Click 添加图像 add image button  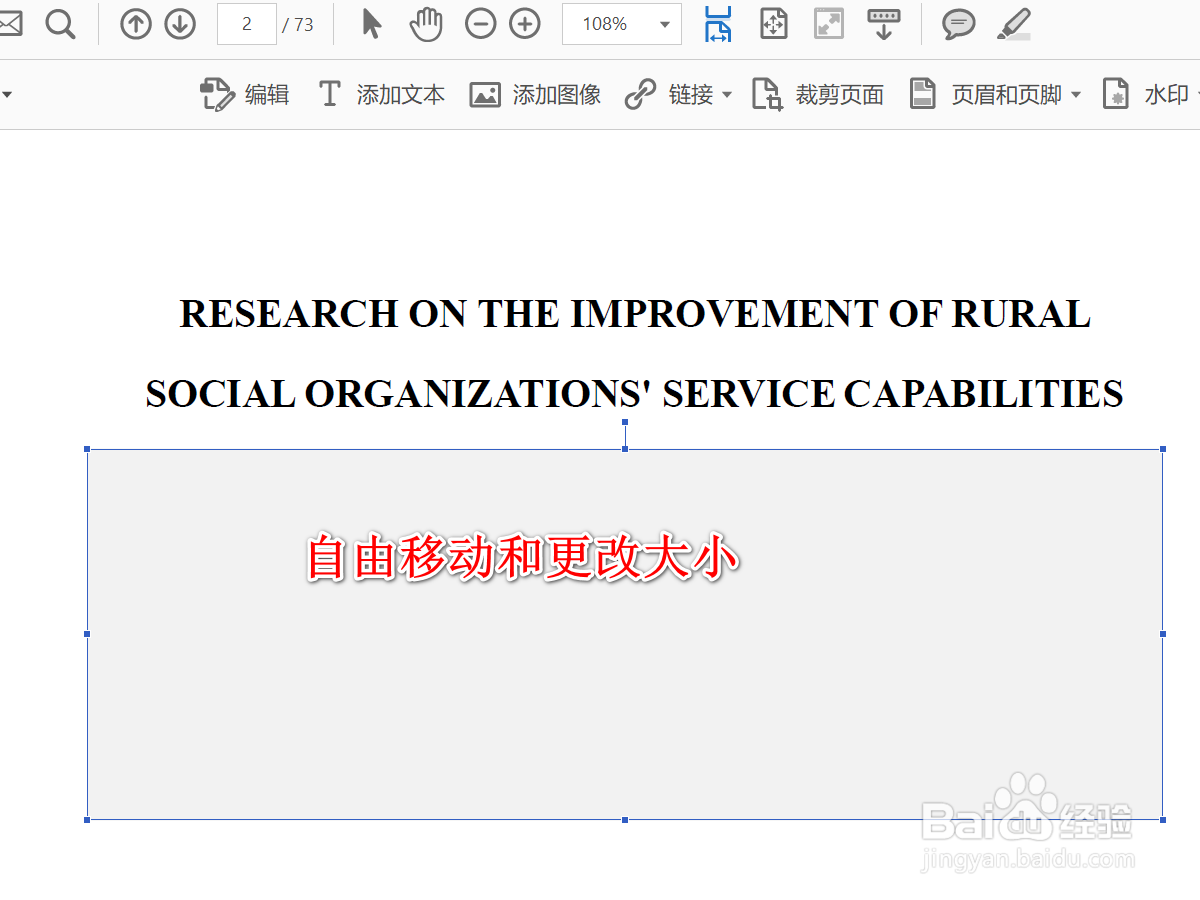536,95
